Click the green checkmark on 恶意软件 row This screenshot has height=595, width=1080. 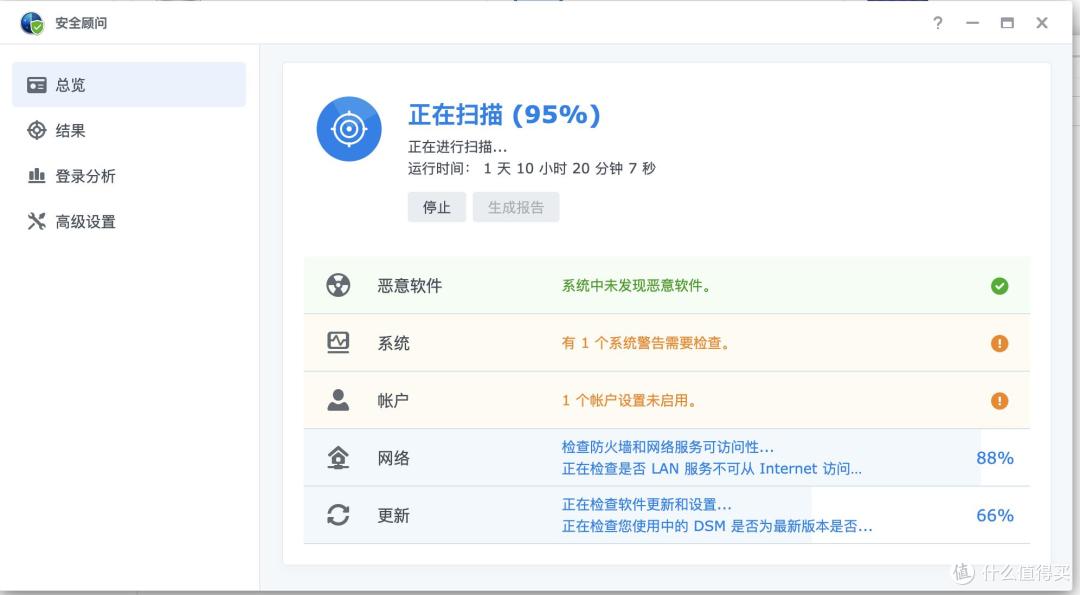(999, 286)
